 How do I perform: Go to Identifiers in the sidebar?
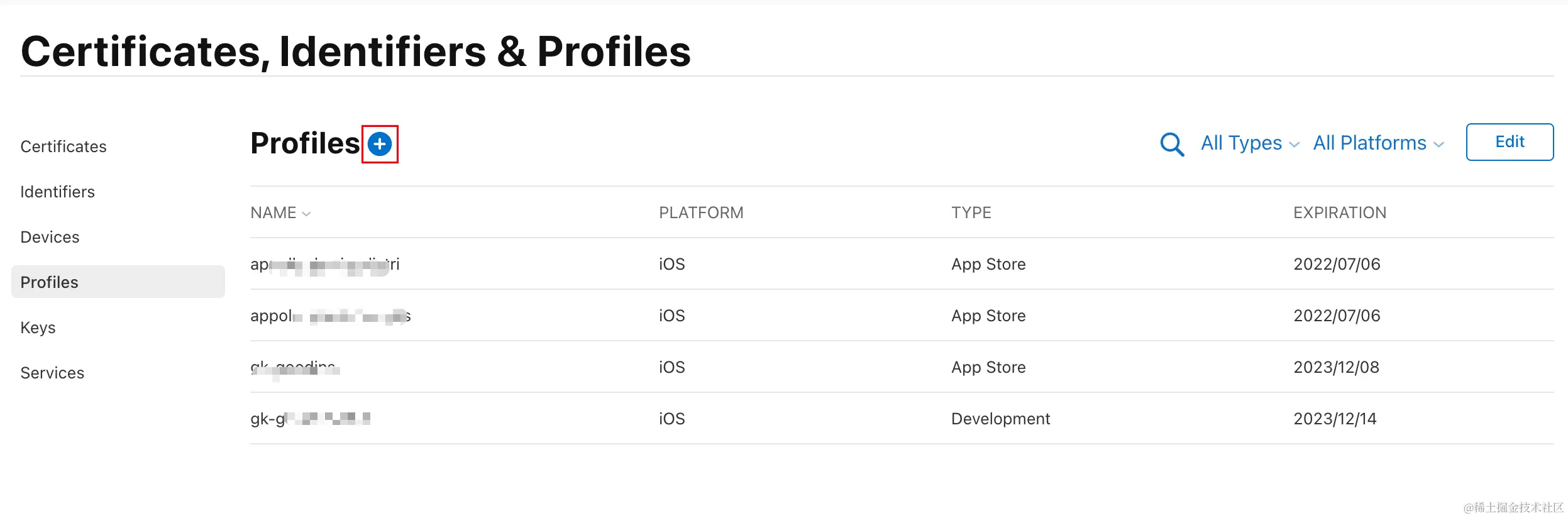[x=57, y=192]
